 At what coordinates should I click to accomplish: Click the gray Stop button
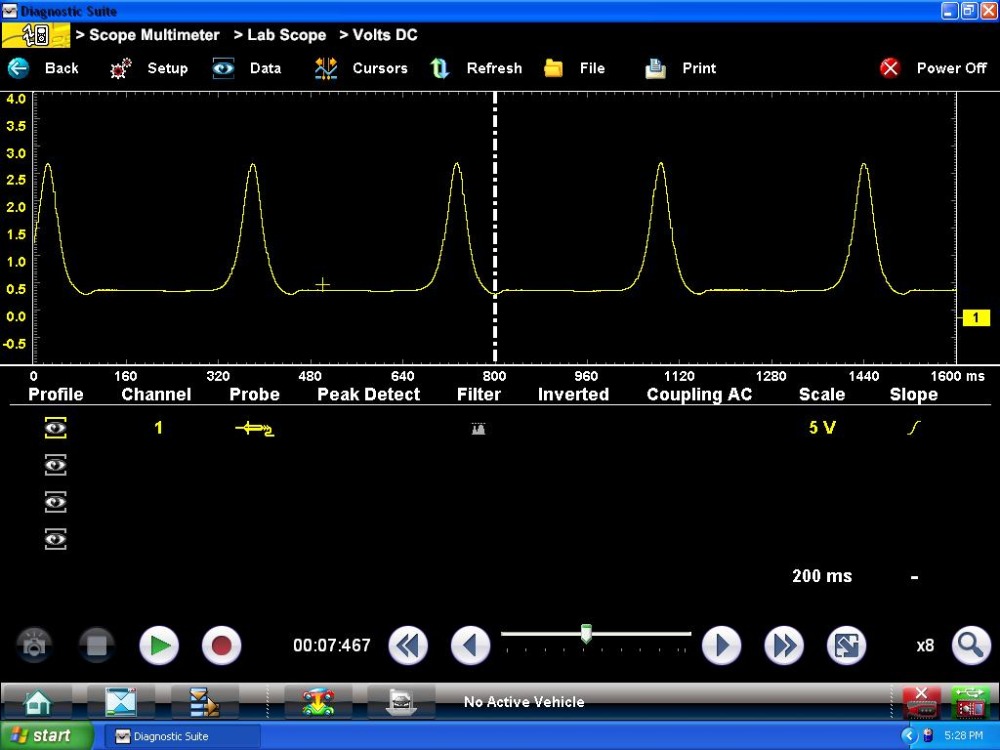pyautogui.click(x=96, y=646)
